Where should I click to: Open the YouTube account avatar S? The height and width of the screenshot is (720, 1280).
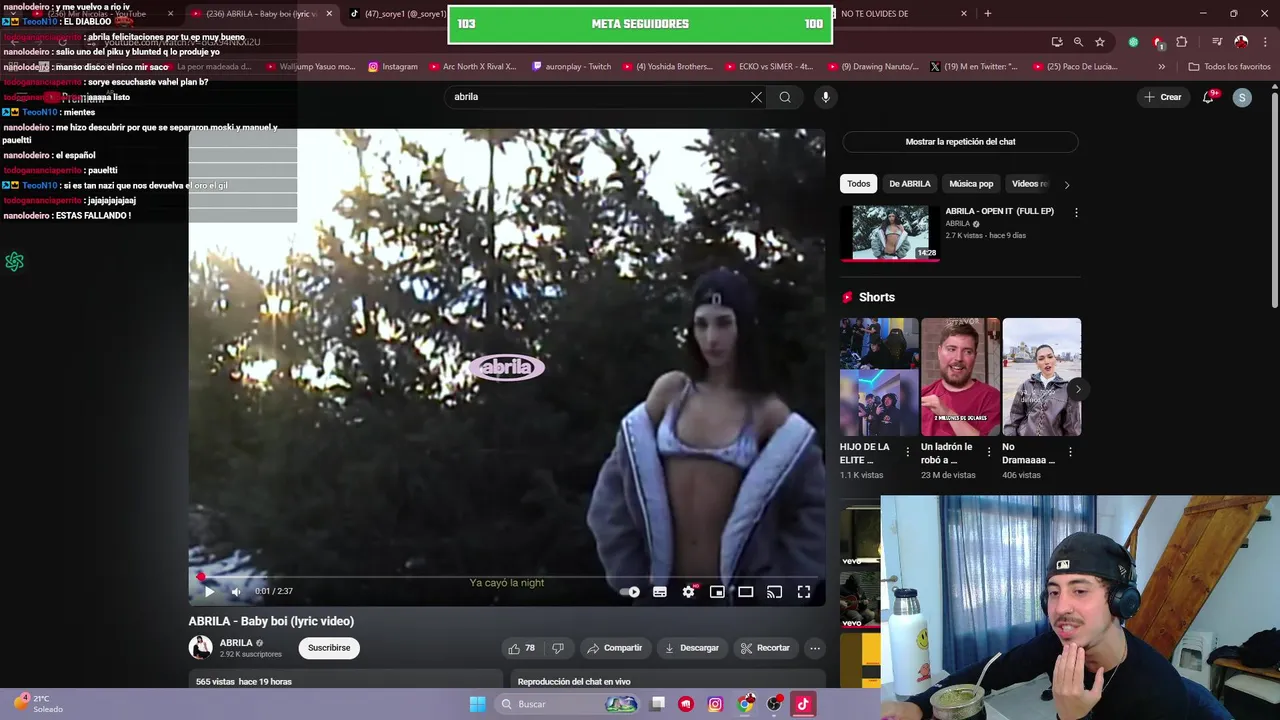tap(1242, 97)
